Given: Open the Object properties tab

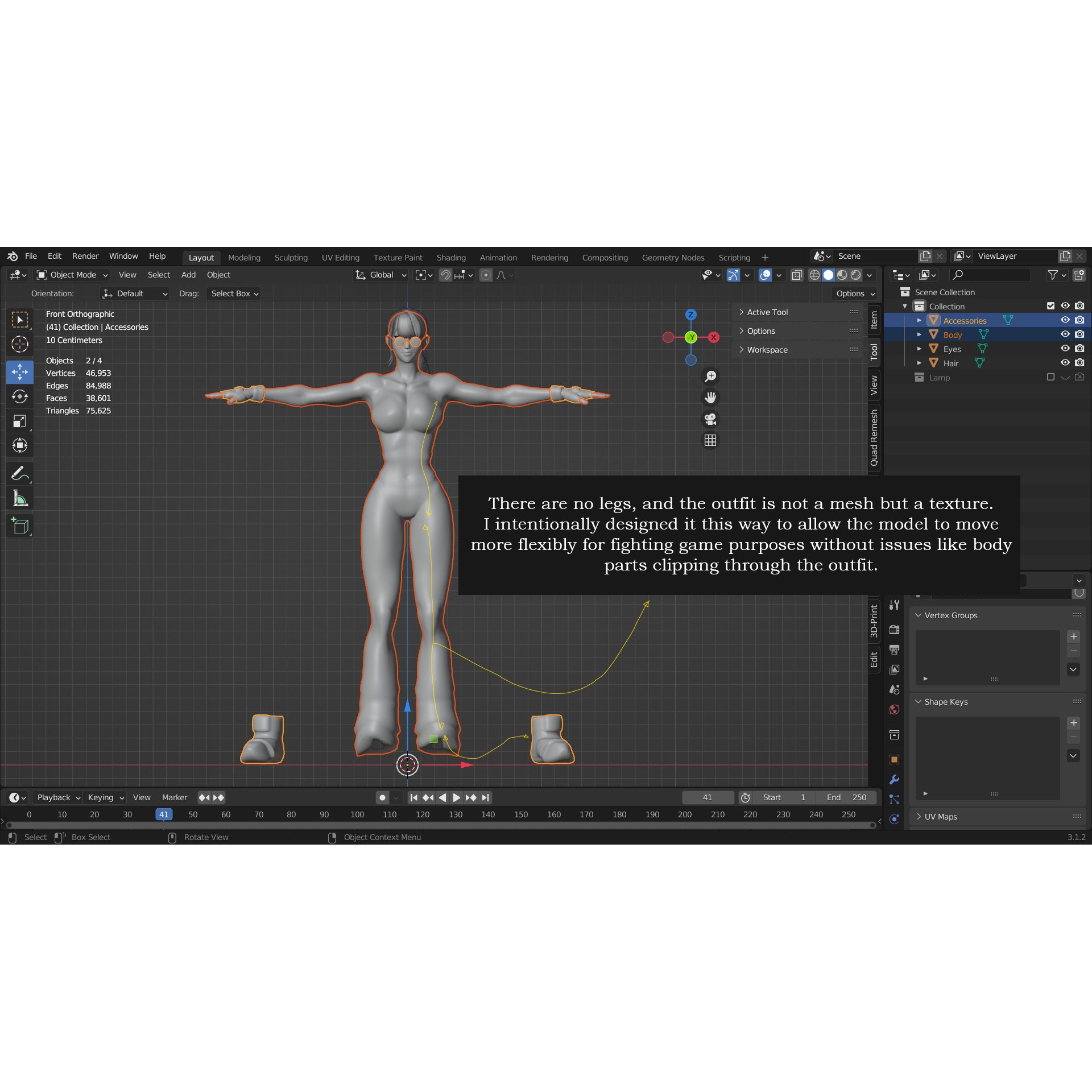Looking at the screenshot, I should point(894,759).
